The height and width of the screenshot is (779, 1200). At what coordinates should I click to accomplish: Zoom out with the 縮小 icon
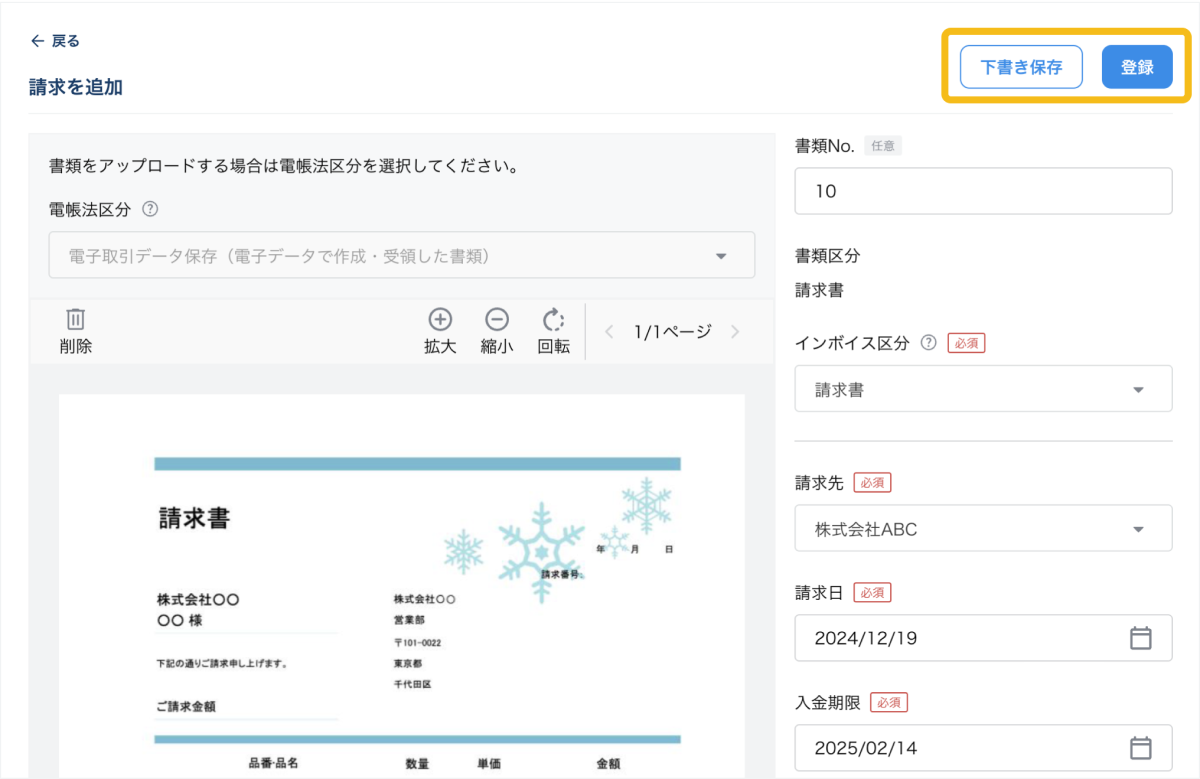[x=497, y=320]
